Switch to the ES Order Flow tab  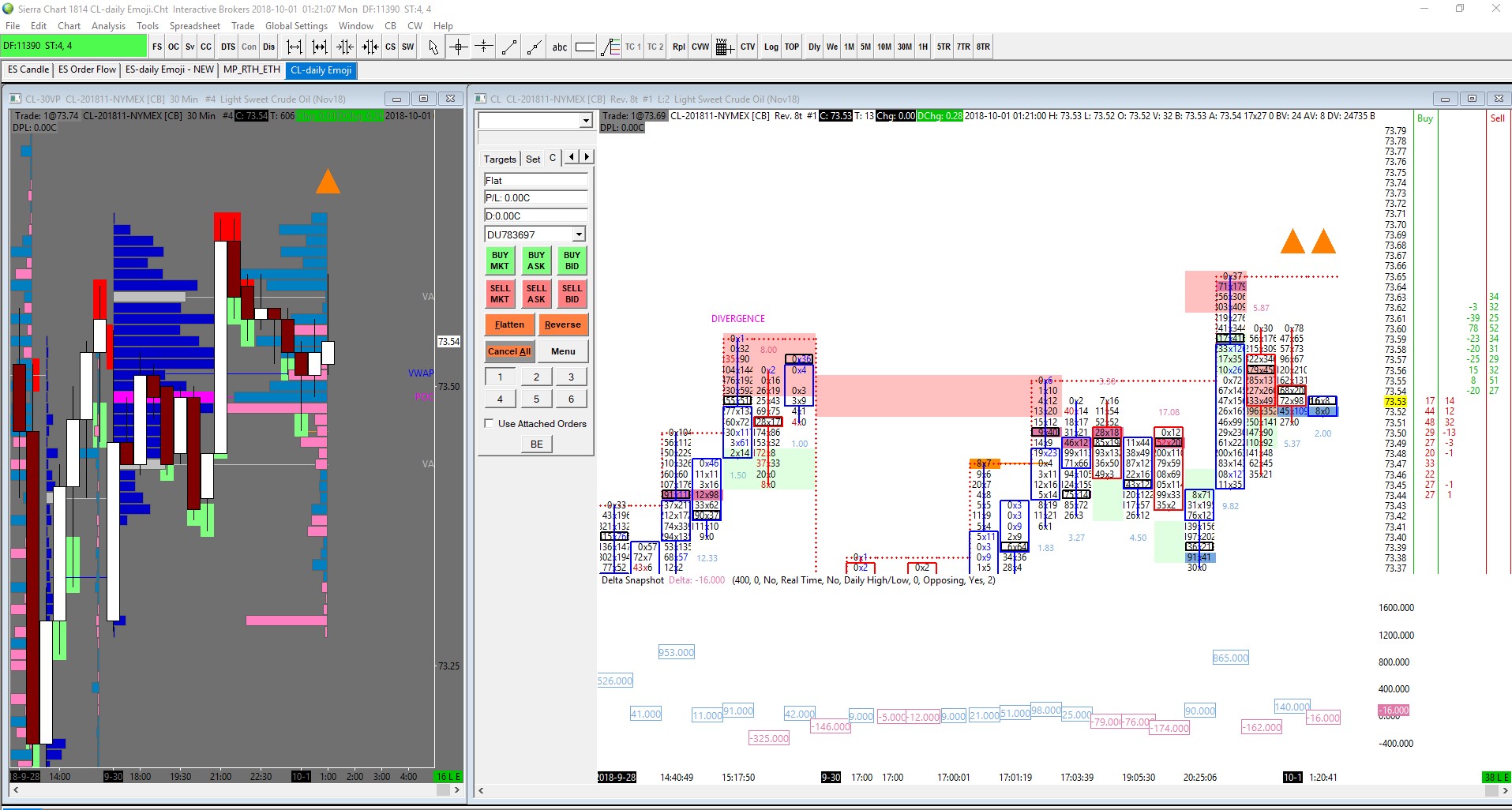pyautogui.click(x=87, y=69)
